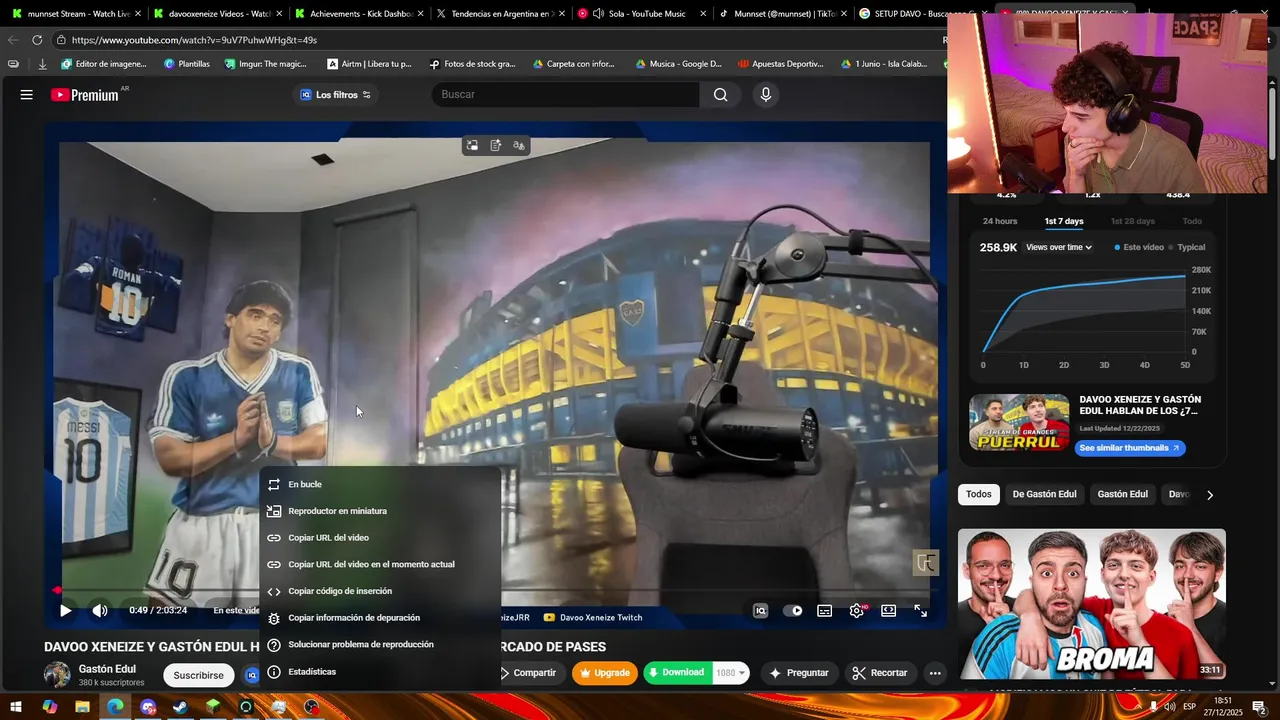Choose Copiar código de inserción
1280x720 pixels.
point(380,591)
